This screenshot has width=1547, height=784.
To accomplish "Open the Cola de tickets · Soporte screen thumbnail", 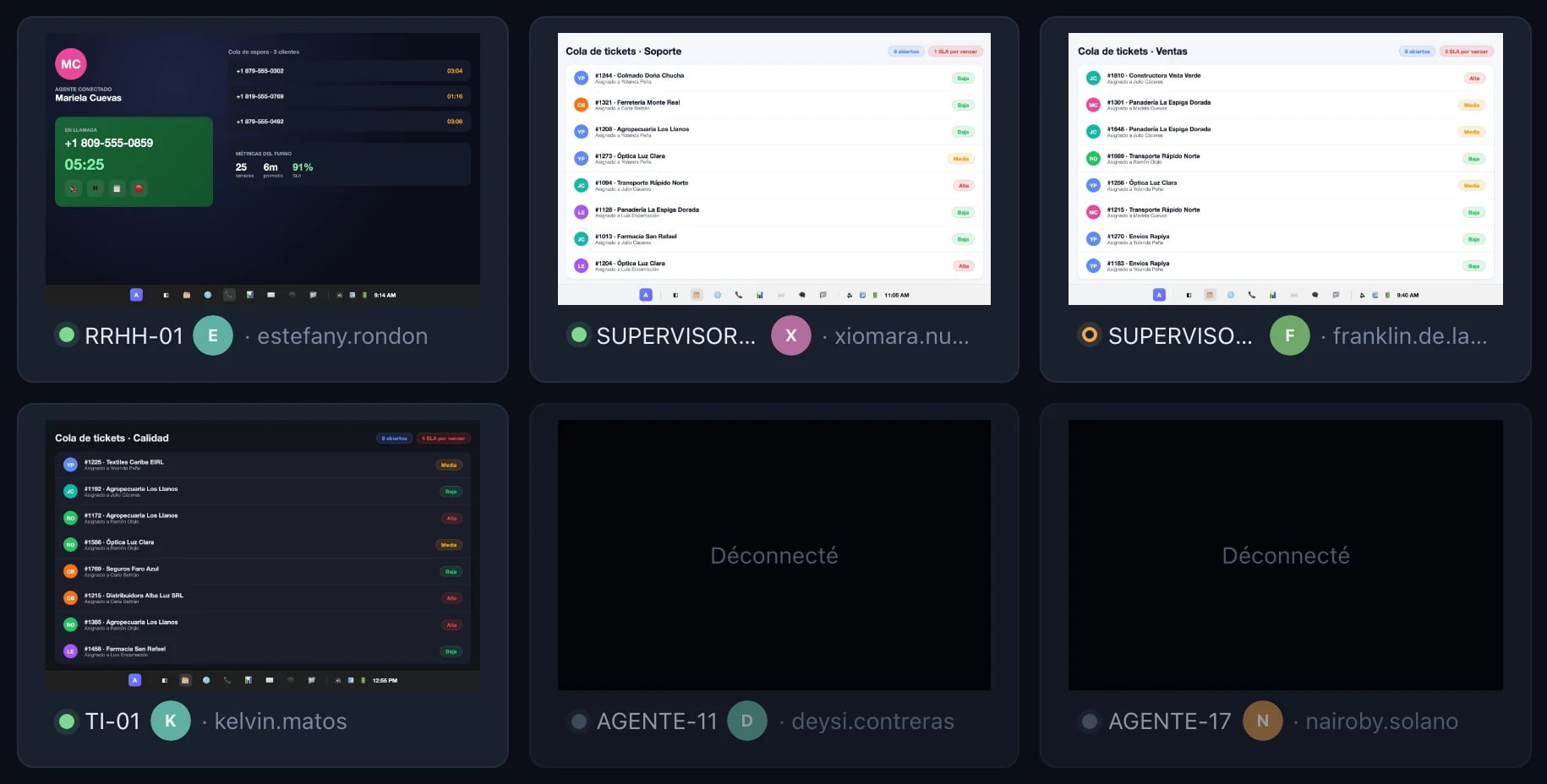I will click(774, 169).
